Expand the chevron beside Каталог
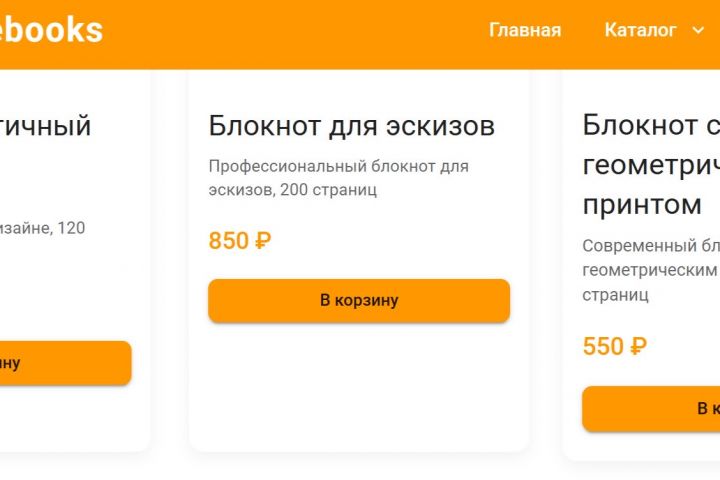Screen dimensions: 720x480 pyautogui.click(x=698, y=30)
